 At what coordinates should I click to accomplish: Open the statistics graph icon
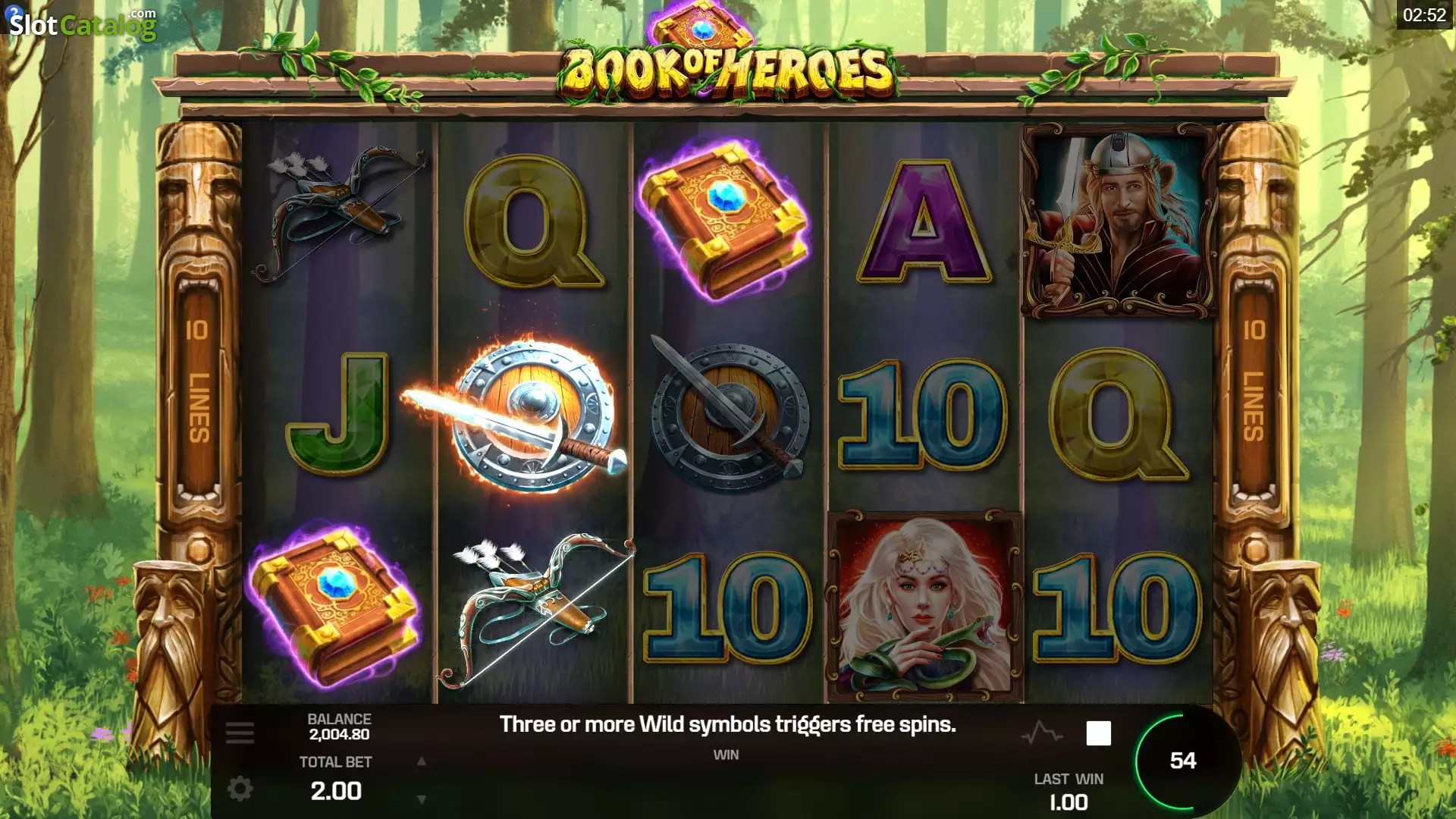coord(1042,733)
